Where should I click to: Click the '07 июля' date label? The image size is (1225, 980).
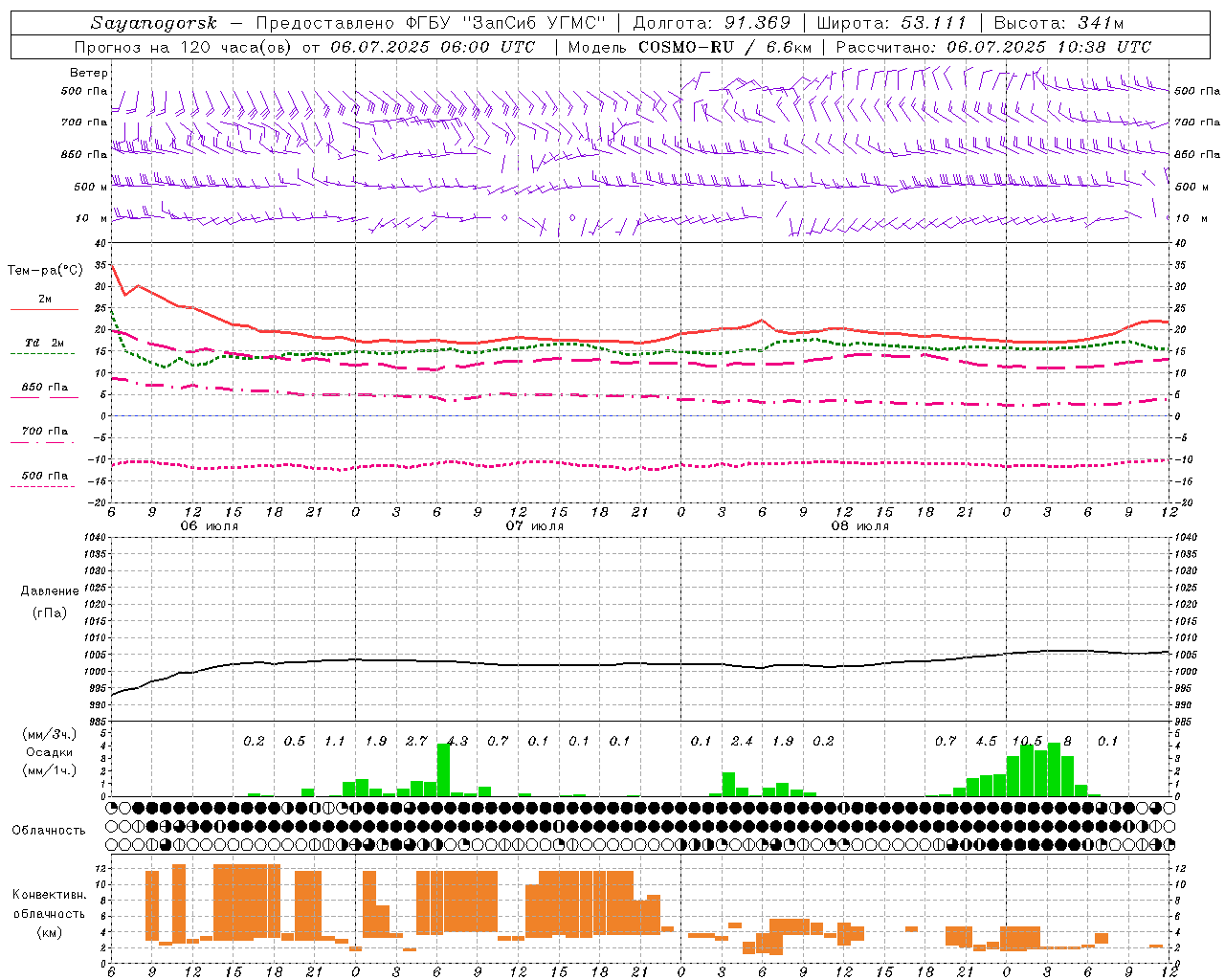pyautogui.click(x=535, y=526)
